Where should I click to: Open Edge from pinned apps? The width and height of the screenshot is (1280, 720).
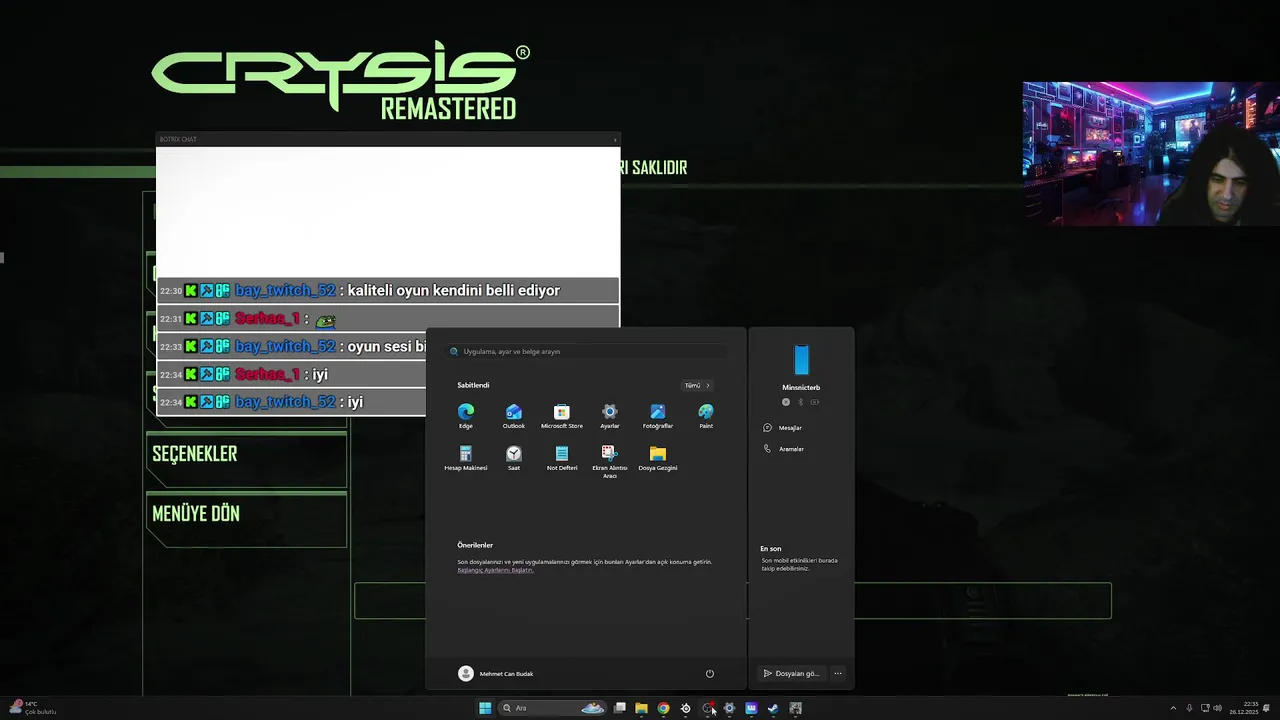coord(466,416)
